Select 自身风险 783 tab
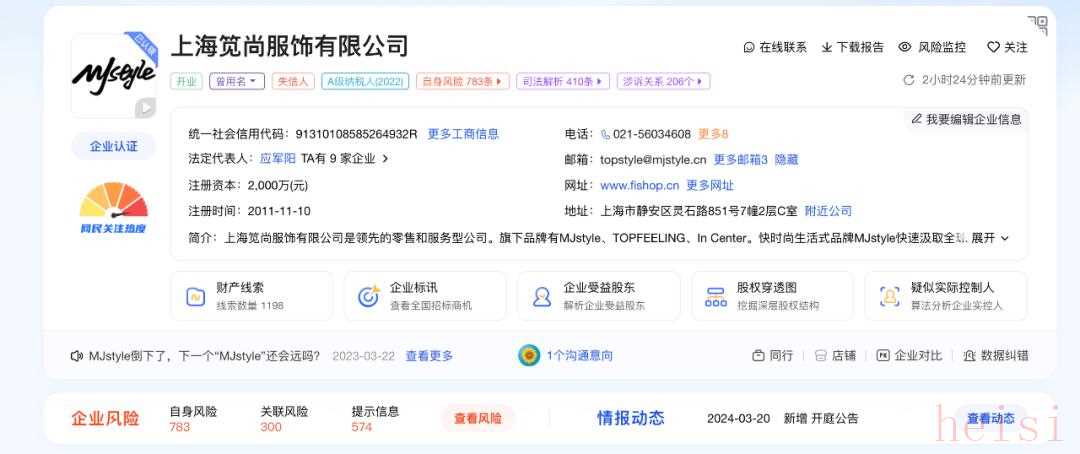 tap(194, 419)
